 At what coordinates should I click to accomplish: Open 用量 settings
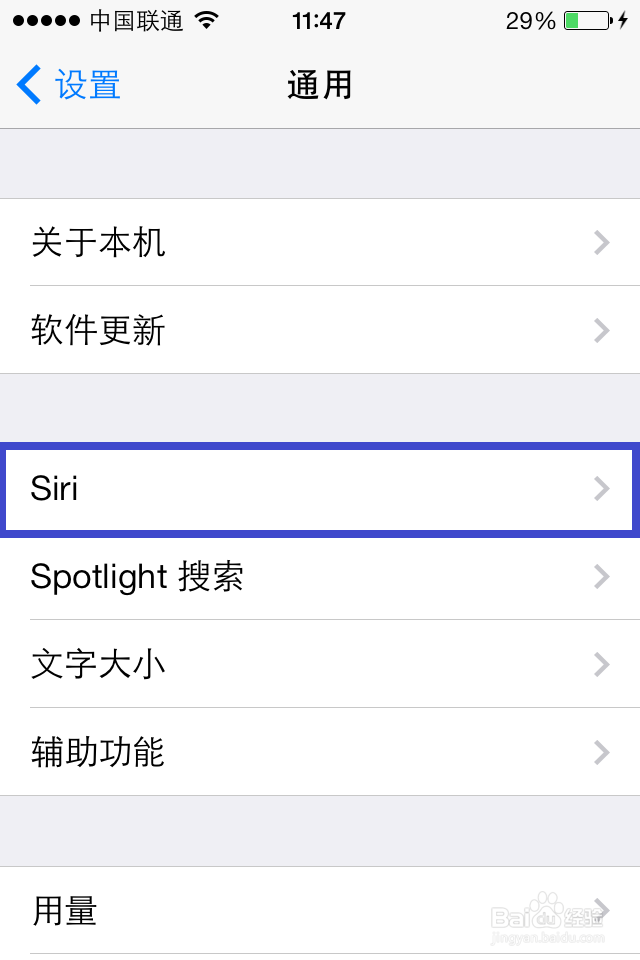[320, 911]
